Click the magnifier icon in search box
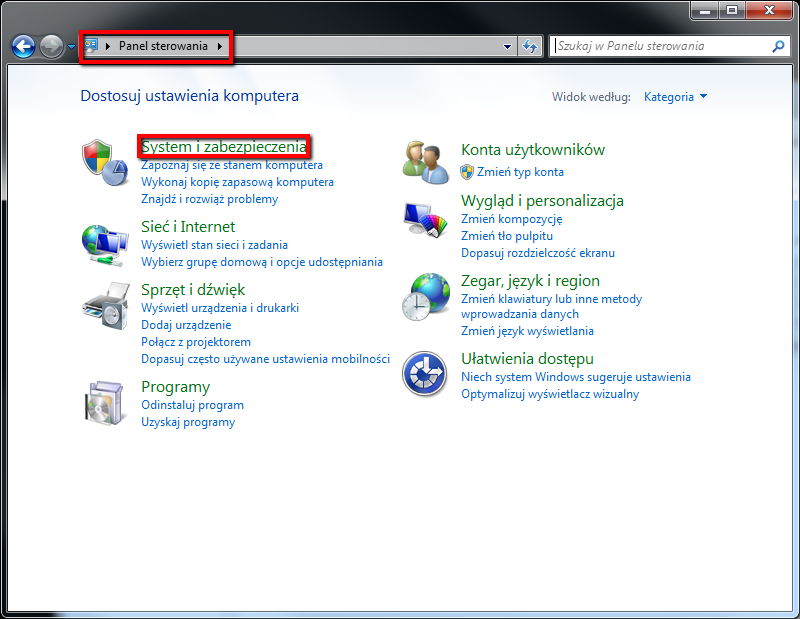Image resolution: width=800 pixels, height=619 pixels. tap(778, 46)
